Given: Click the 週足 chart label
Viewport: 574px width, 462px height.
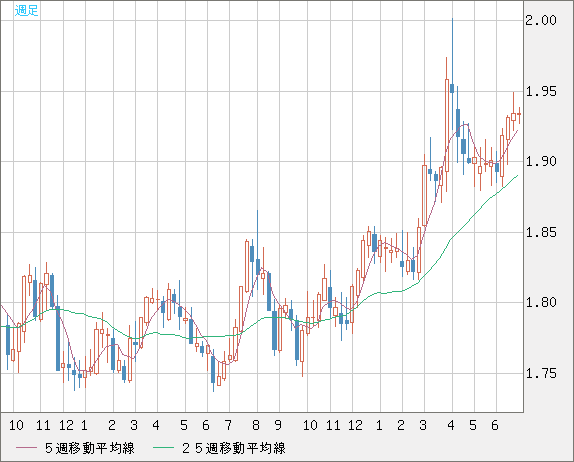Looking at the screenshot, I should [x=26, y=10].
